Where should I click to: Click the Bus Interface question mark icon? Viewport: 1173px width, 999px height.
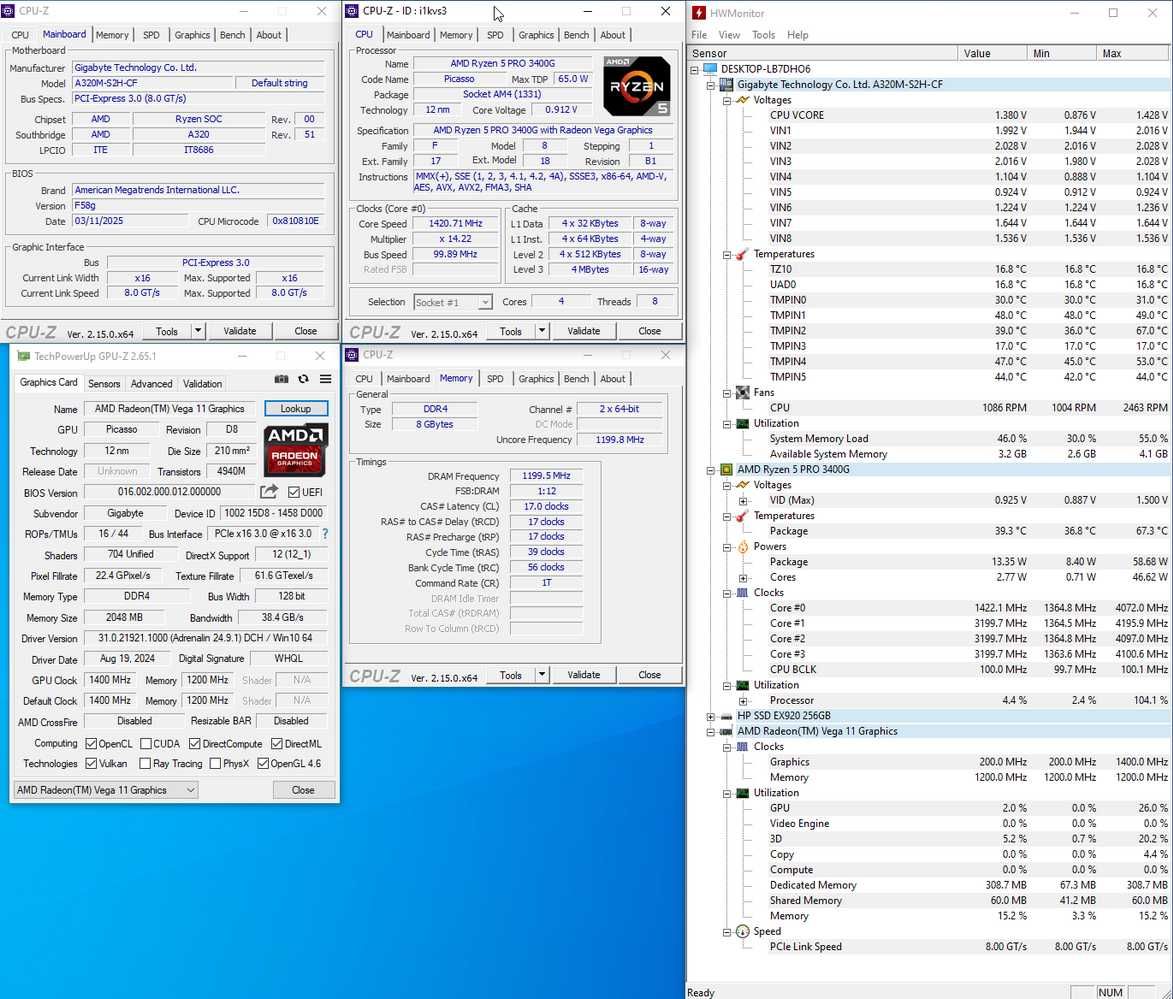pos(325,534)
